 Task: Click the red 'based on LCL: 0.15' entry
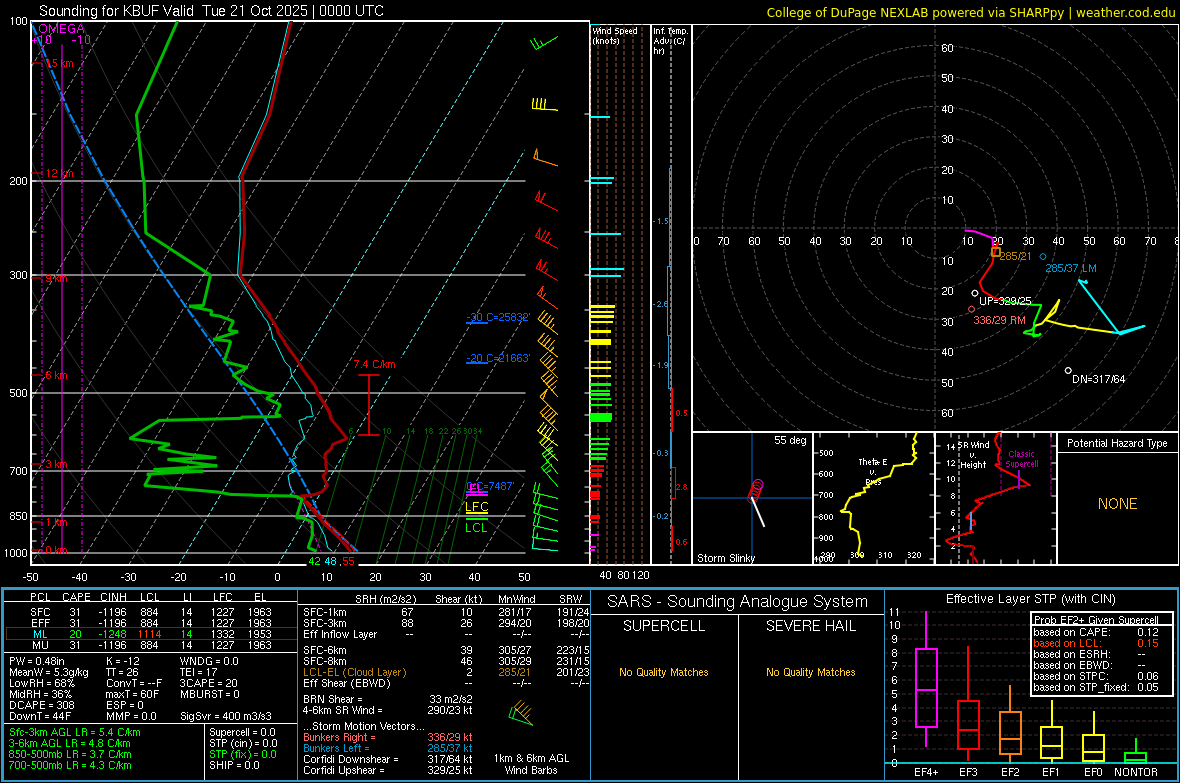pos(1095,643)
